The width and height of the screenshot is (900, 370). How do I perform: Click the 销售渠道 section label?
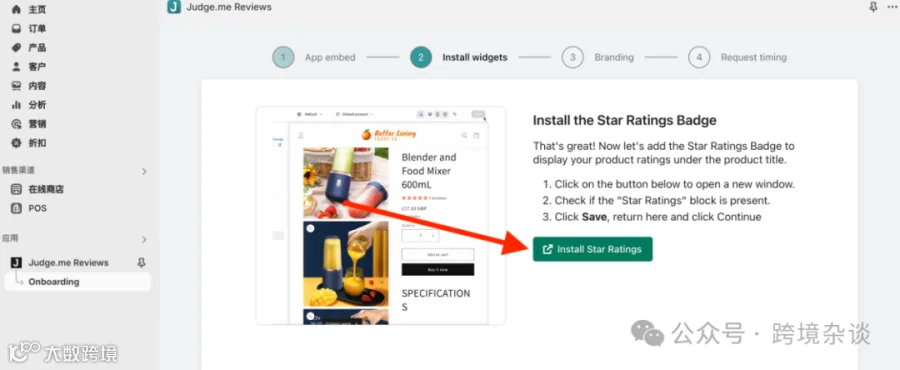[x=18, y=170]
